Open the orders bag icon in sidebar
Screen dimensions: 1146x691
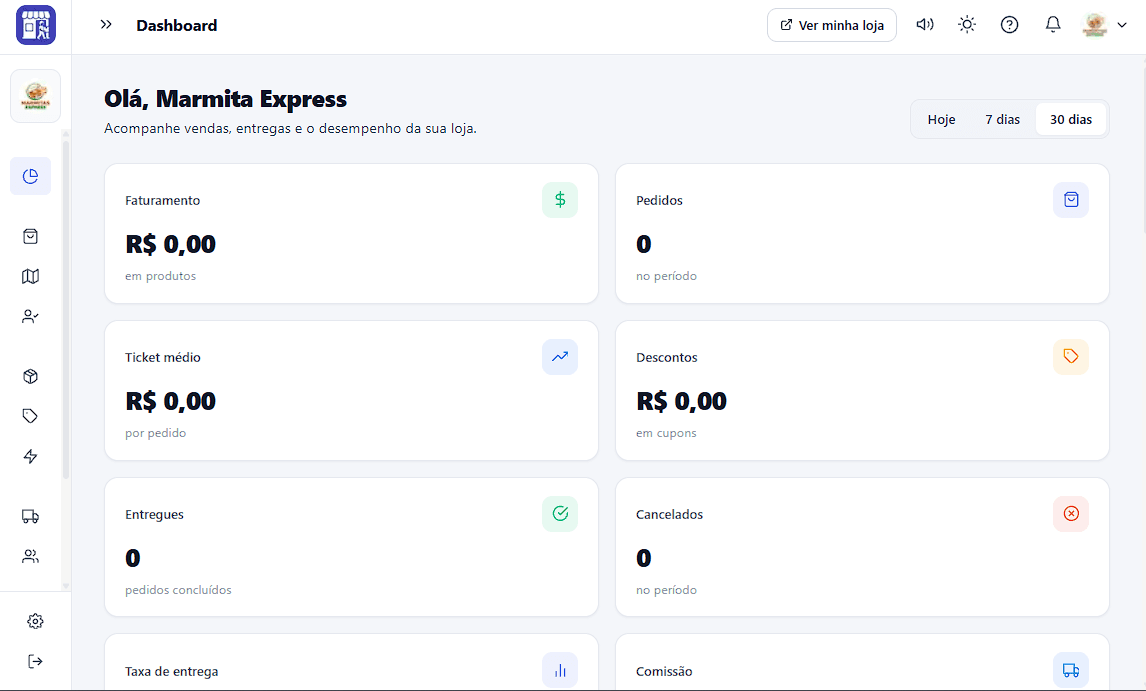pos(30,236)
